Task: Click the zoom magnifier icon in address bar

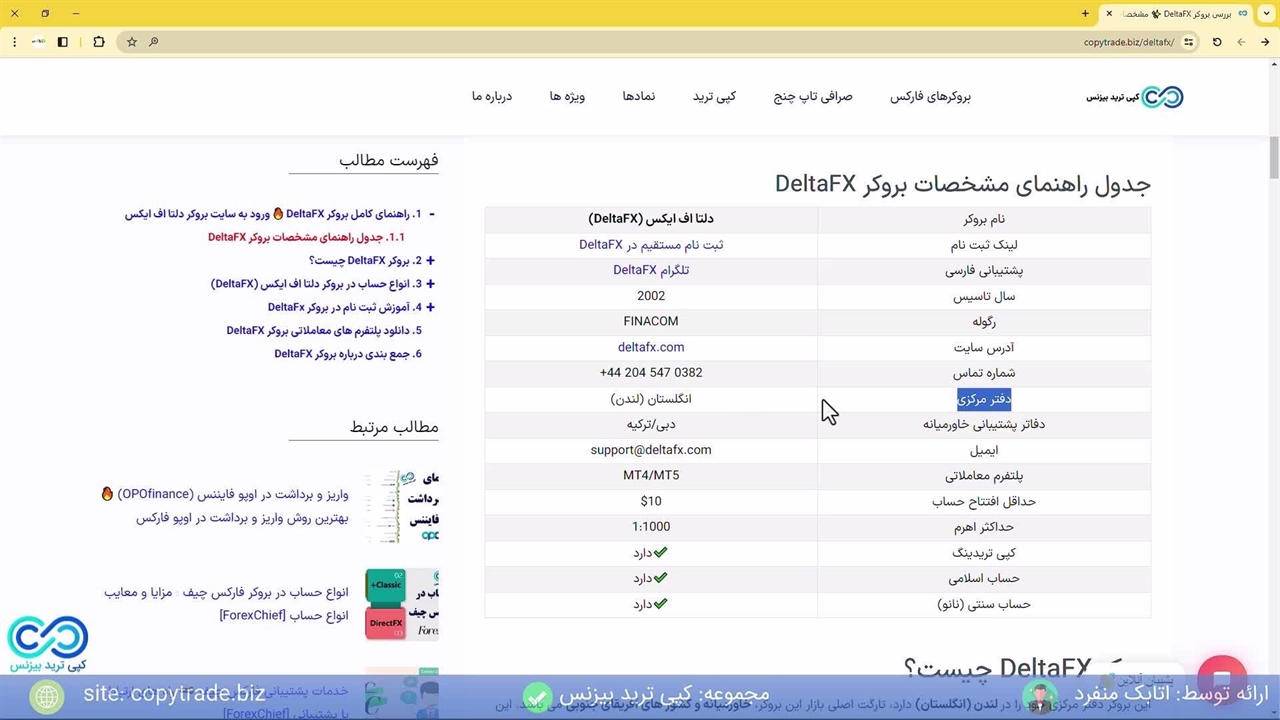Action: tap(153, 42)
